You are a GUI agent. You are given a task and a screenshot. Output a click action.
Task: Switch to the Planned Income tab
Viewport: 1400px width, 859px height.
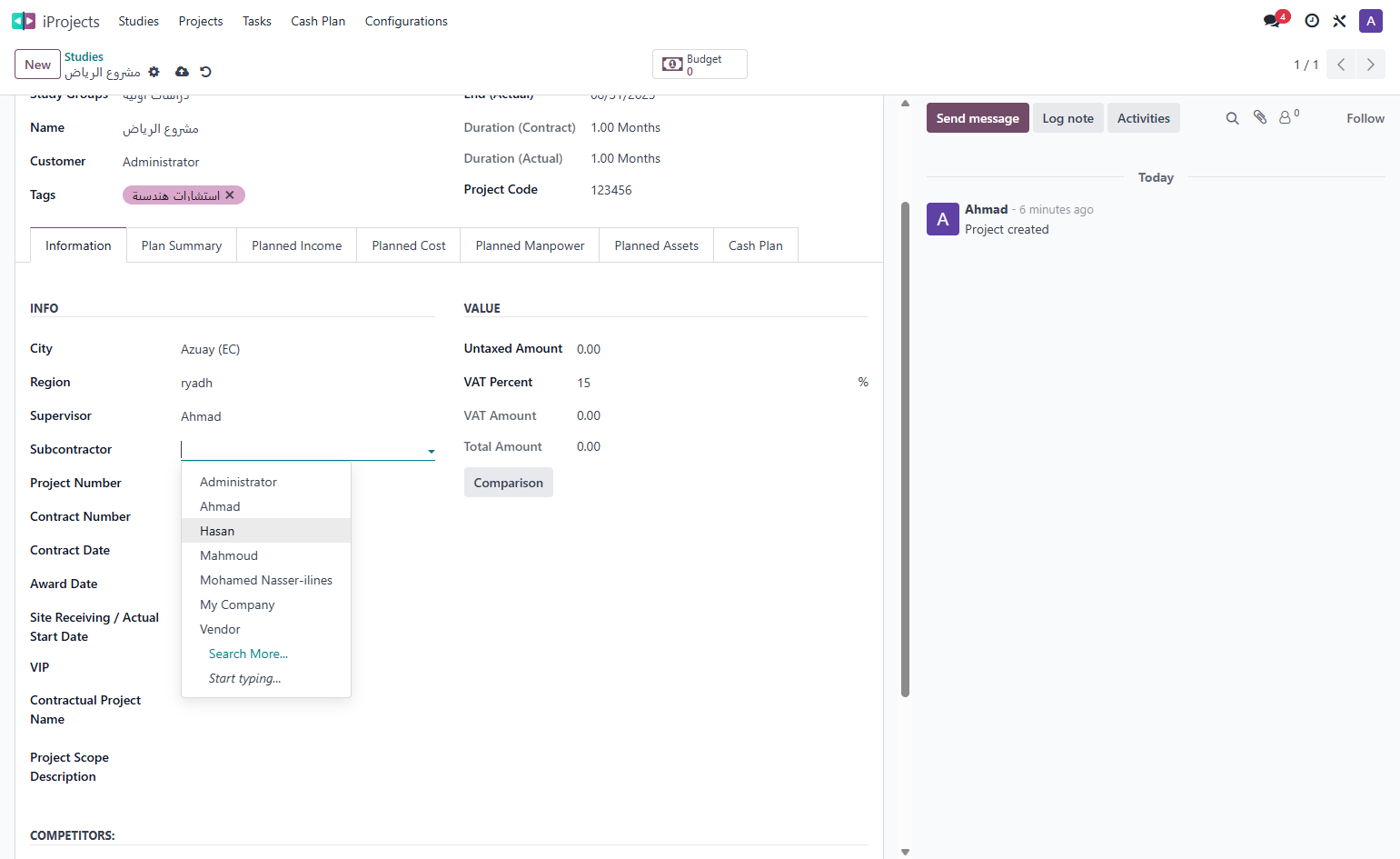coord(297,245)
